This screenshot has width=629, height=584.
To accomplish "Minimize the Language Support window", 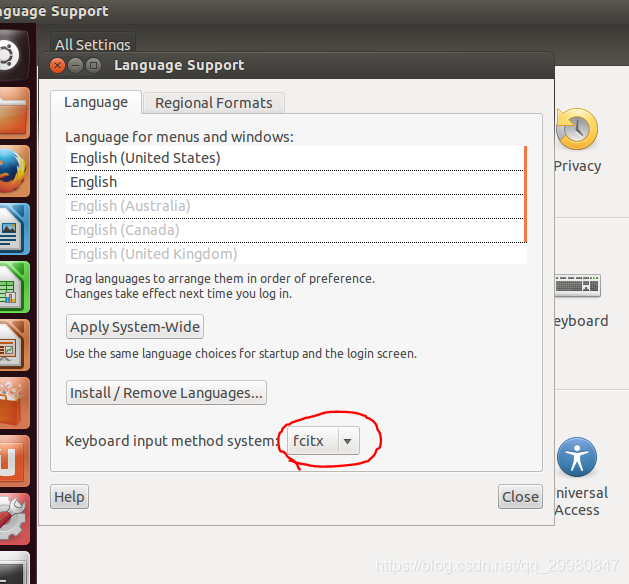I will [75, 65].
